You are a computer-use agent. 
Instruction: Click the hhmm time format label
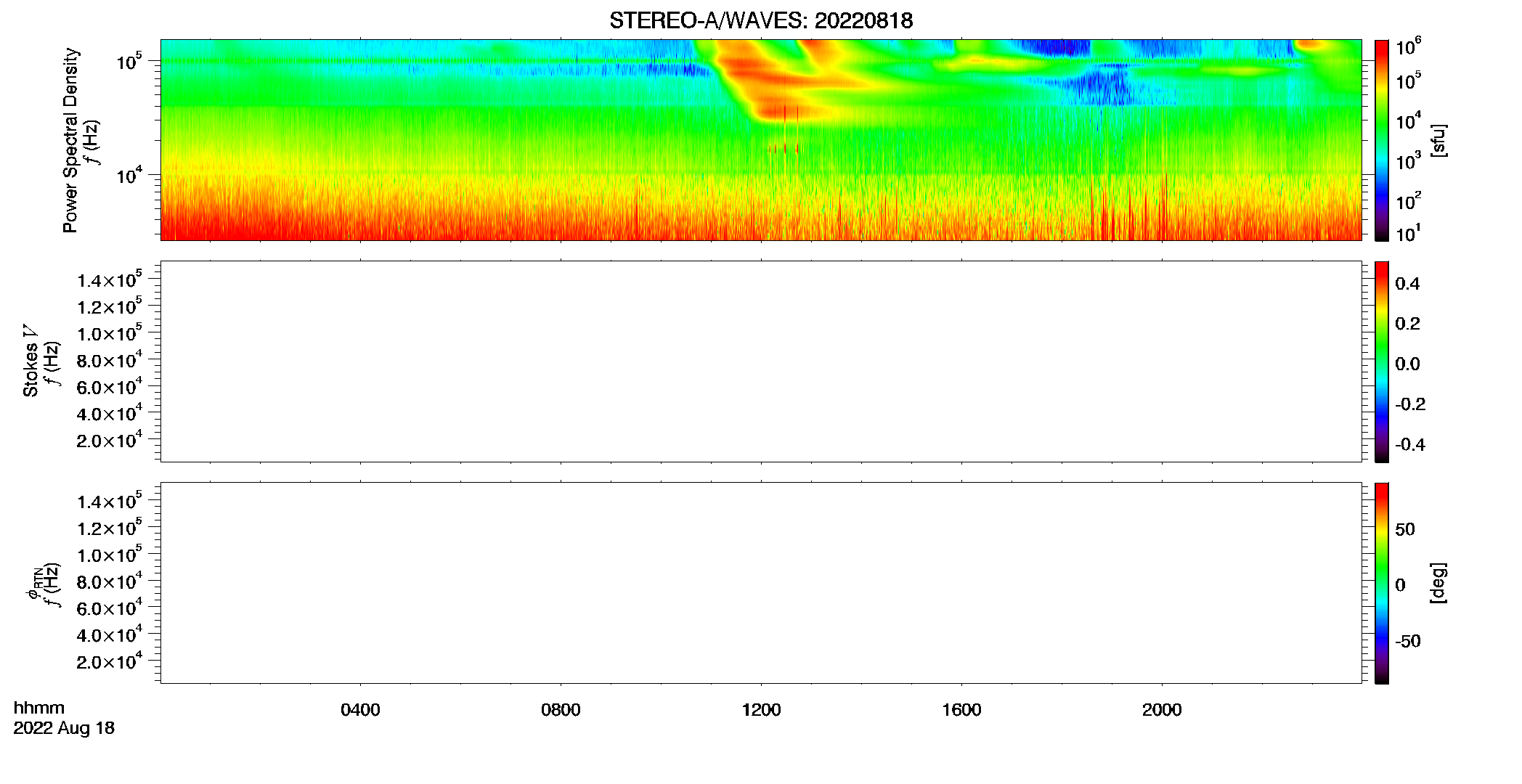(39, 709)
